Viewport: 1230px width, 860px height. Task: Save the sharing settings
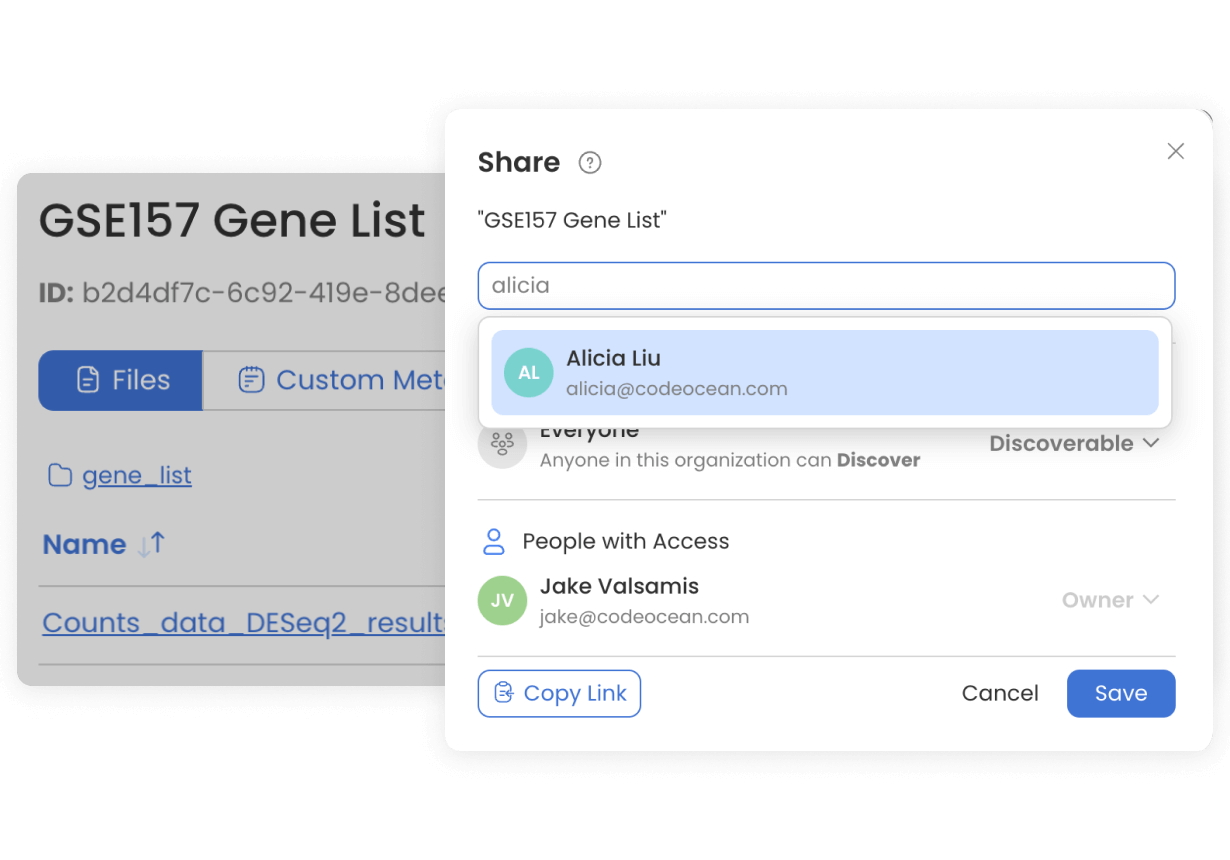tap(1120, 693)
